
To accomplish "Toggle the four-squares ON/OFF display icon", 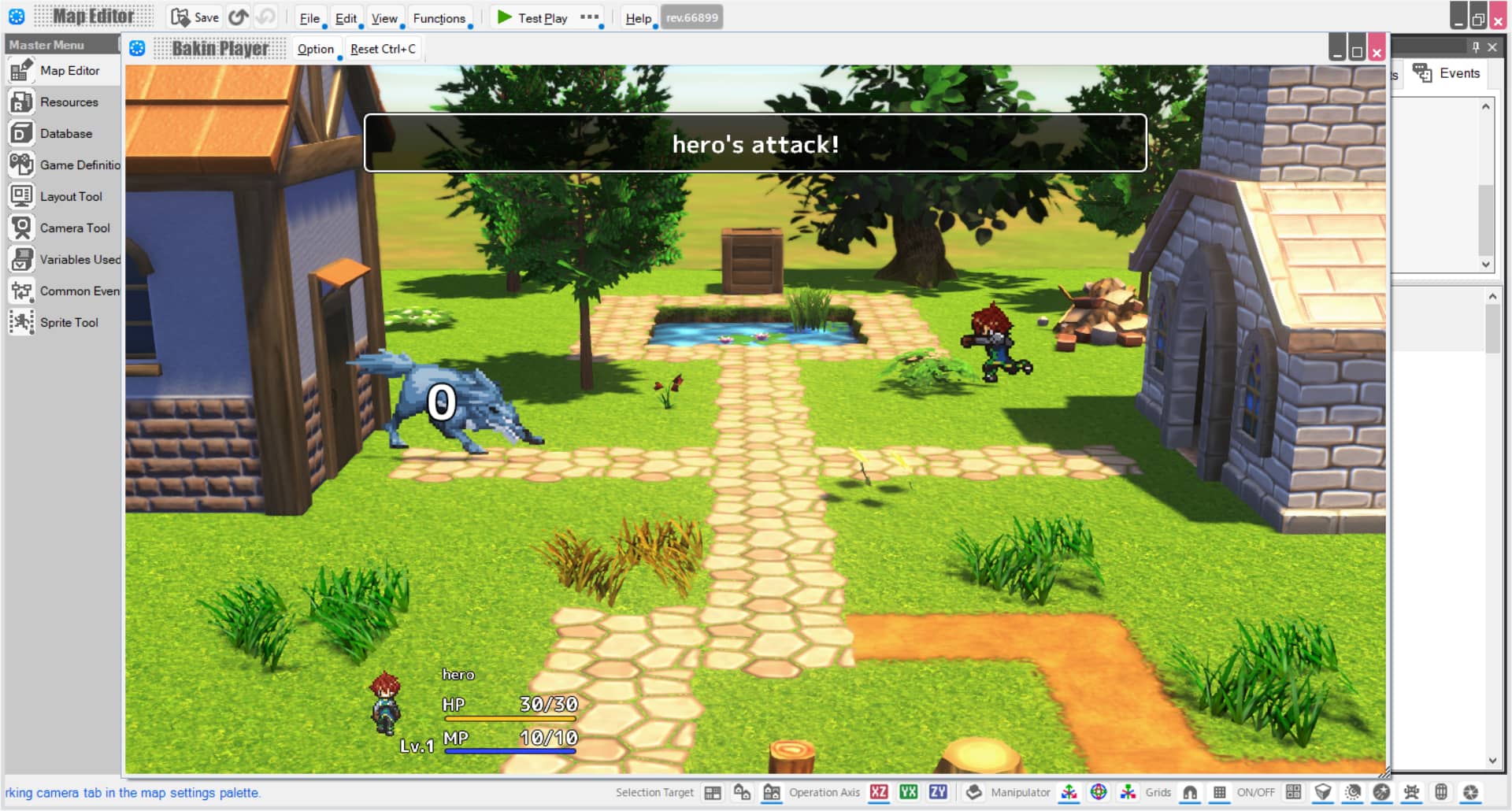I will click(x=1294, y=792).
